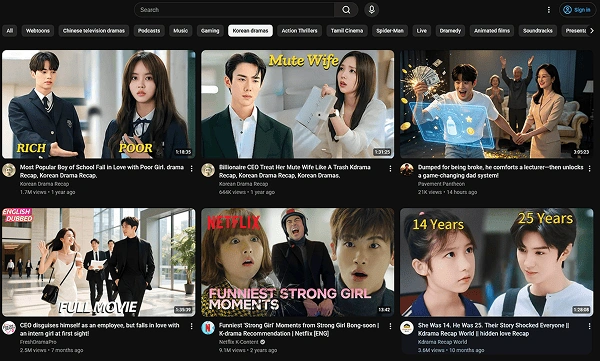The width and height of the screenshot is (600, 361).
Task: Open the RICH POOR video thumbnail
Action: click(x=99, y=104)
